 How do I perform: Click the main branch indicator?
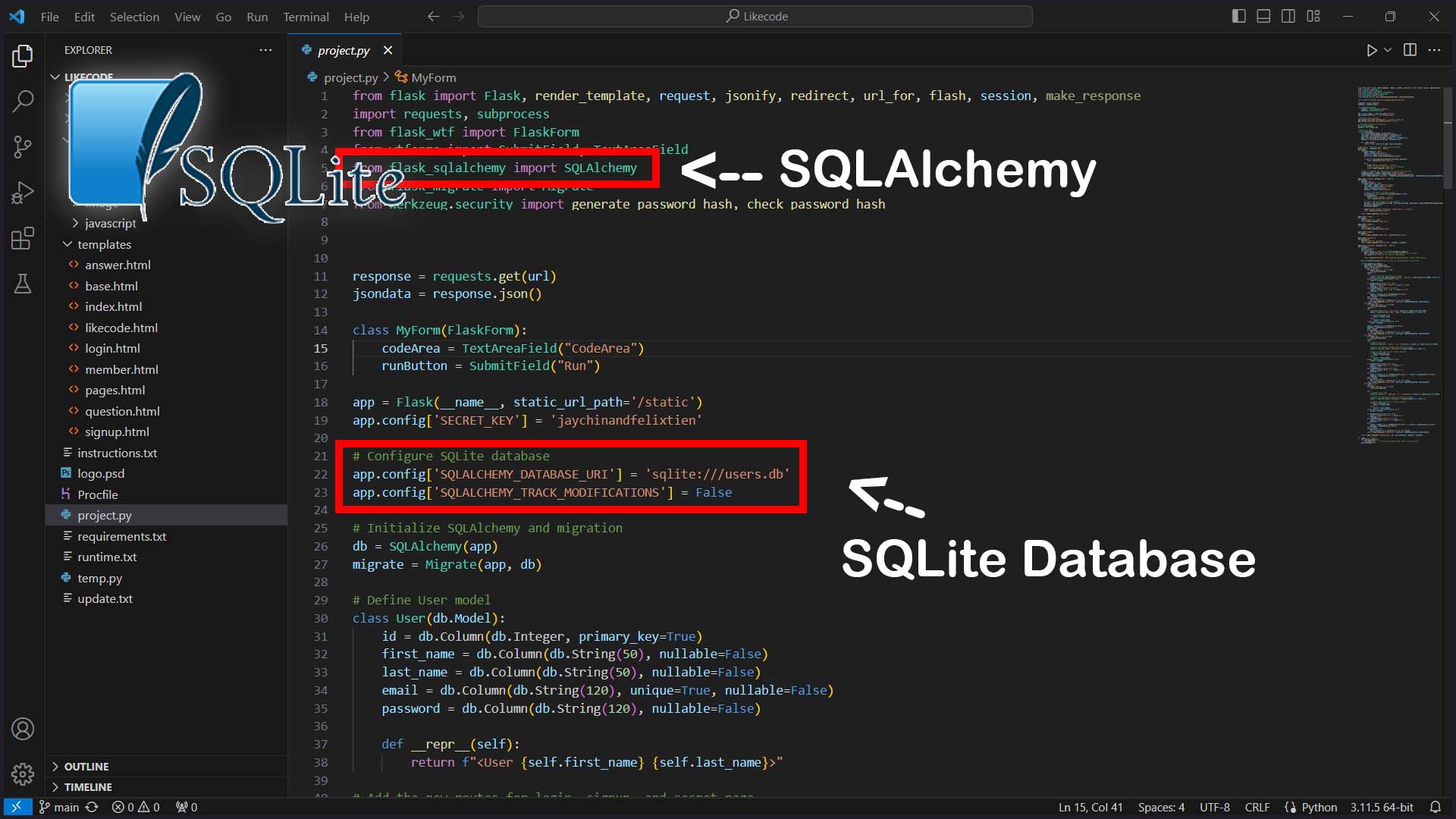[x=59, y=807]
